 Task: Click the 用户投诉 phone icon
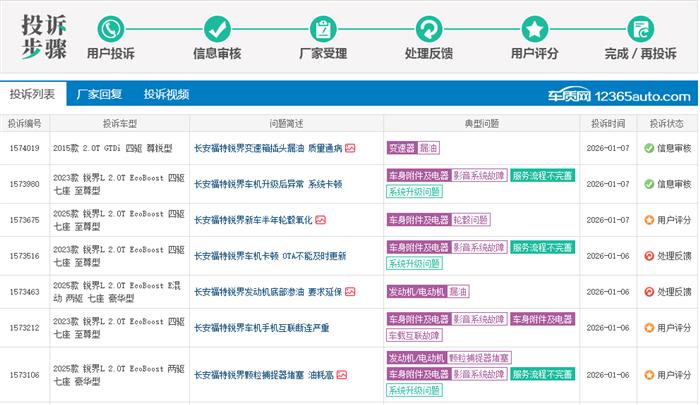111,26
